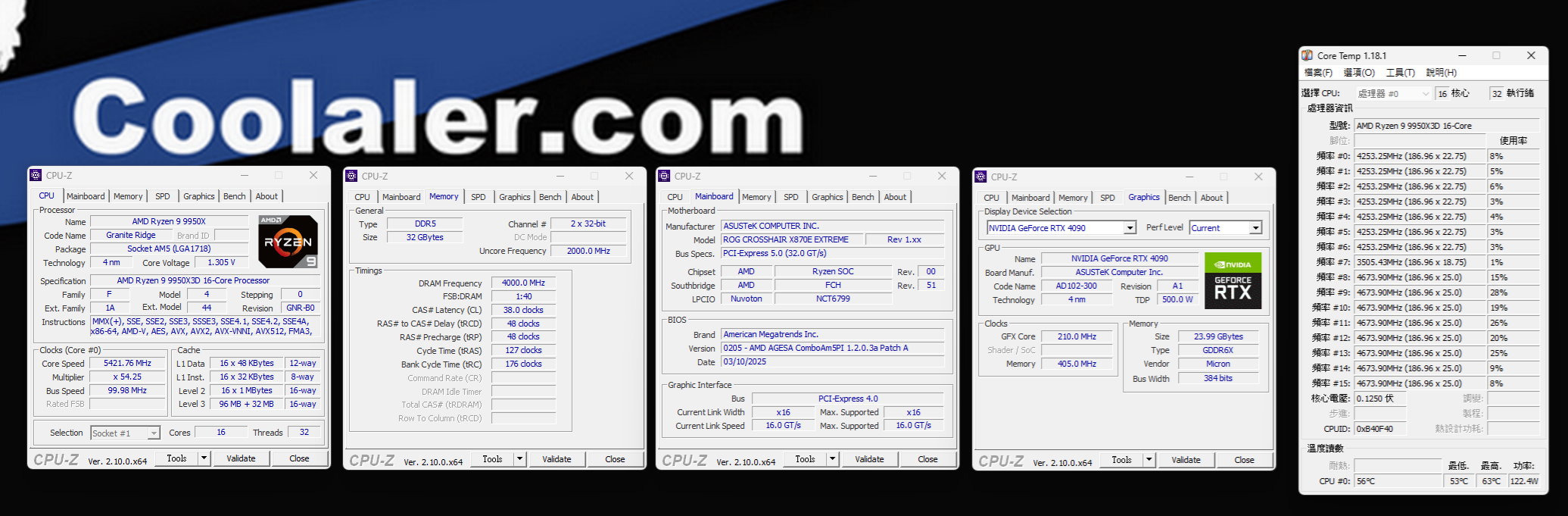Select the About tab in the memory timings CPU-Z window
Screen dimensions: 1568x516
tap(582, 197)
